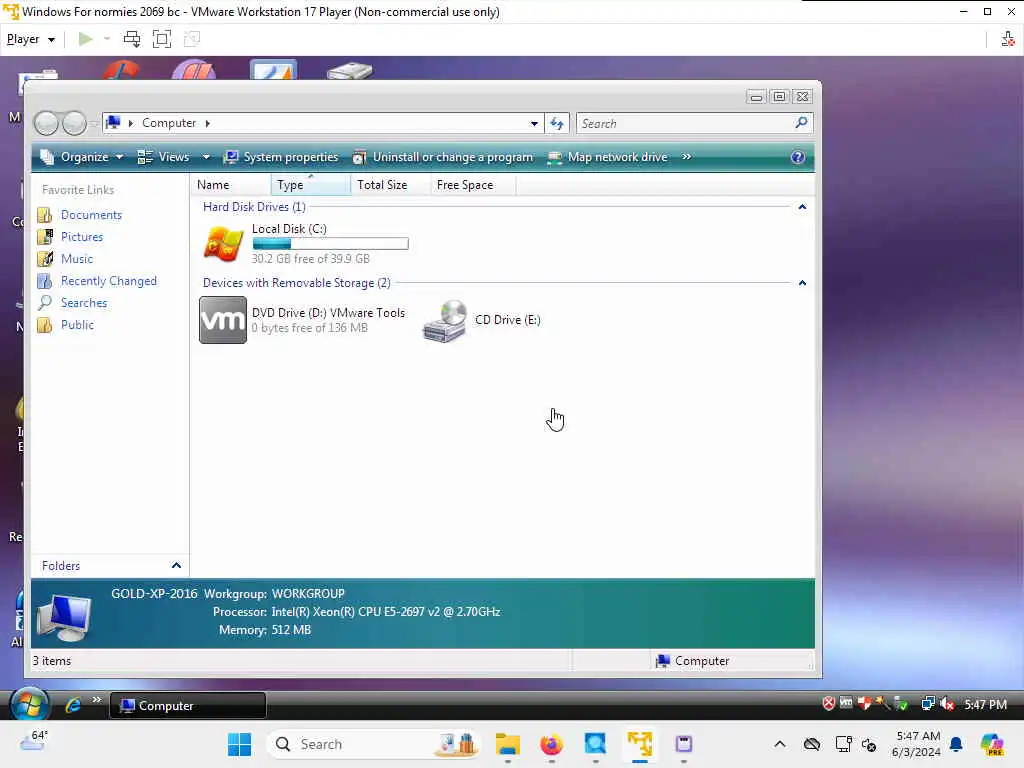Open DVD Drive (D:) VMware Tools icon

click(x=223, y=320)
